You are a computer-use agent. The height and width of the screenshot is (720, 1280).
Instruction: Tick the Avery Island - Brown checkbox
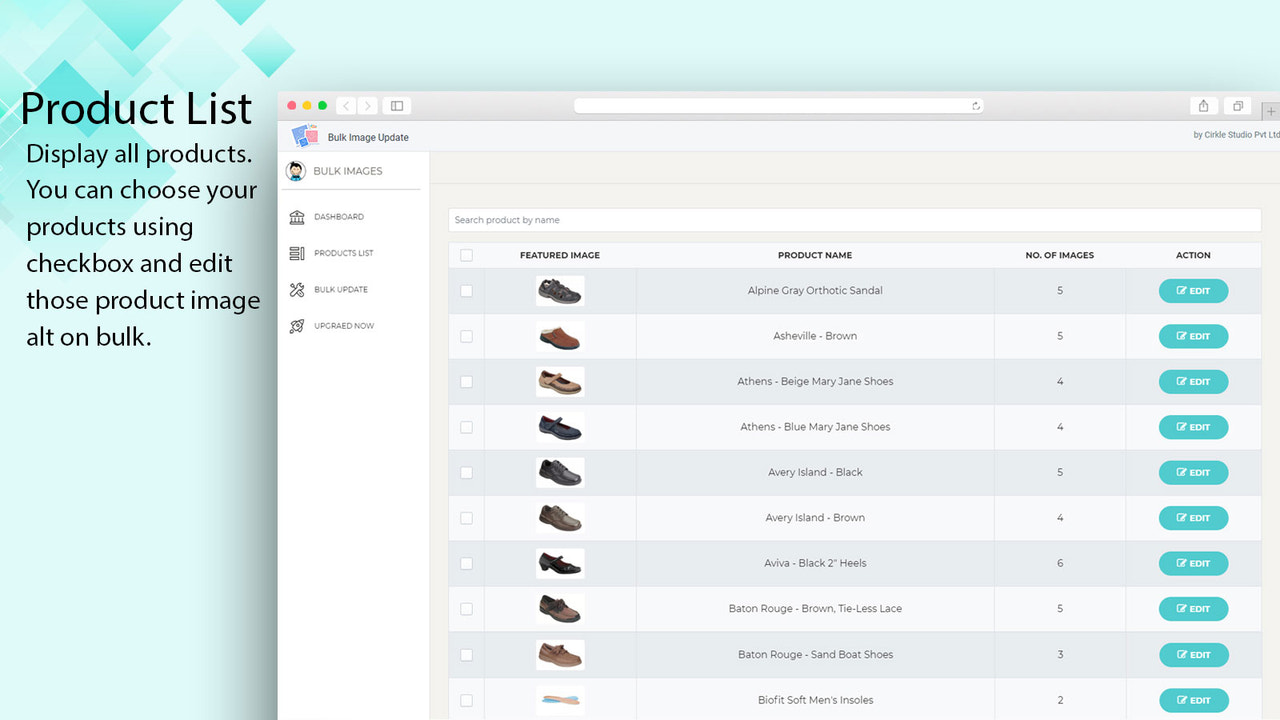[x=466, y=518]
